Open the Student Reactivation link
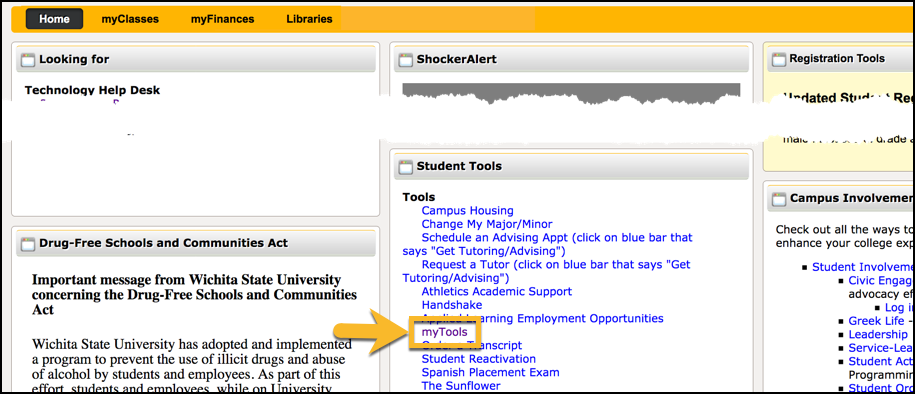 point(479,359)
